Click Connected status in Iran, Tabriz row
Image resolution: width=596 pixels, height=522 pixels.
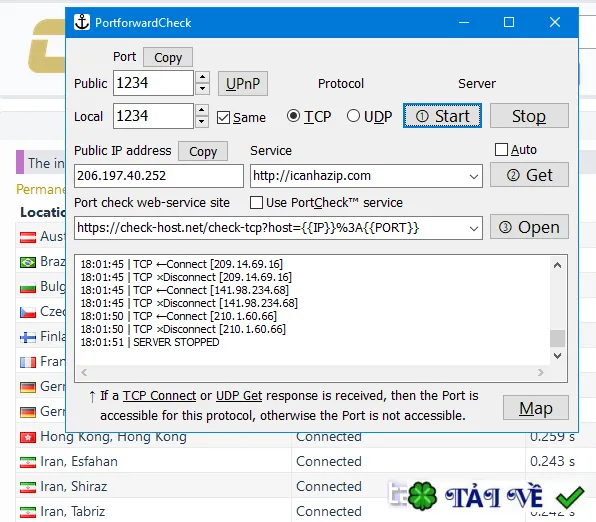click(x=329, y=511)
